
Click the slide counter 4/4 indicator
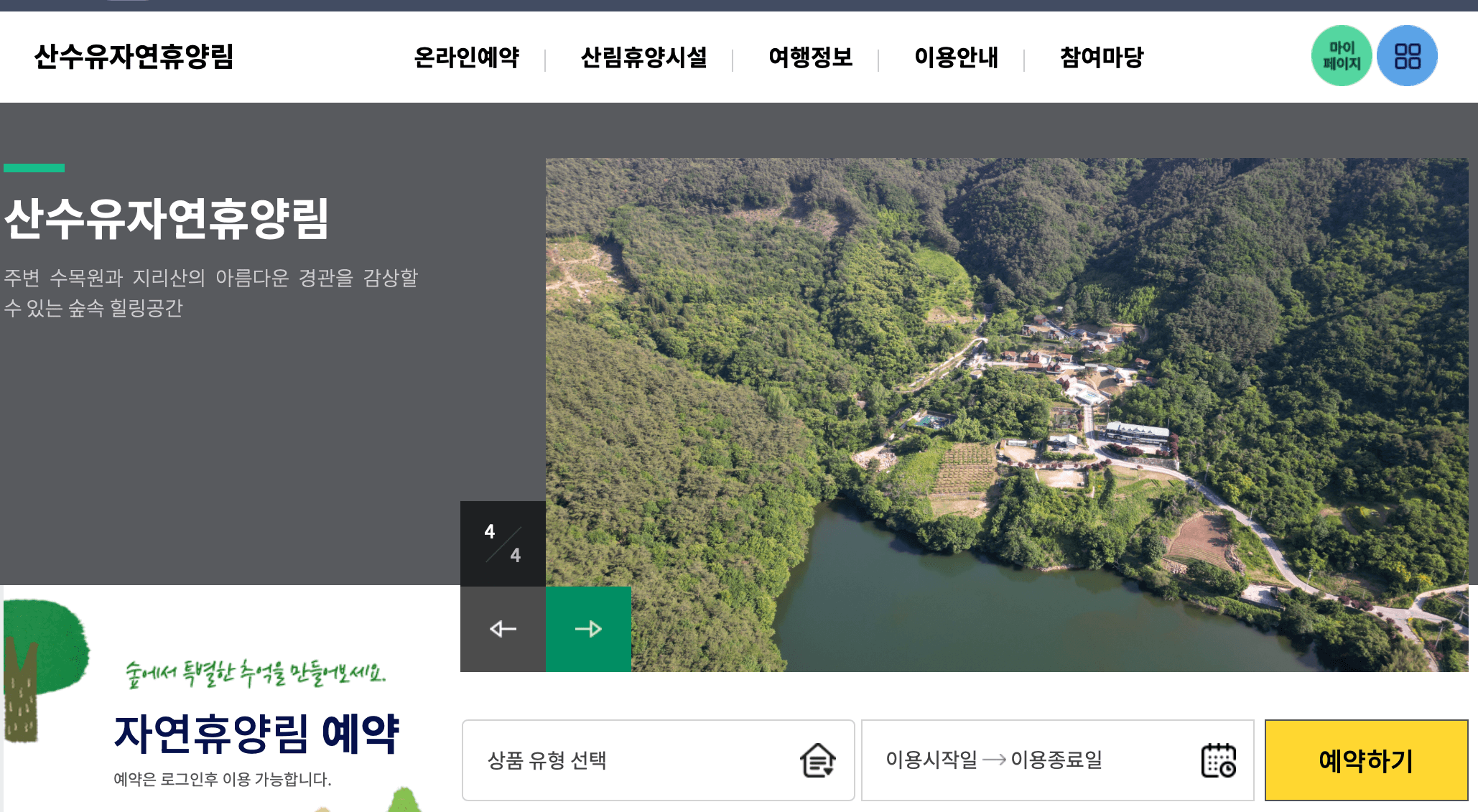(x=503, y=543)
